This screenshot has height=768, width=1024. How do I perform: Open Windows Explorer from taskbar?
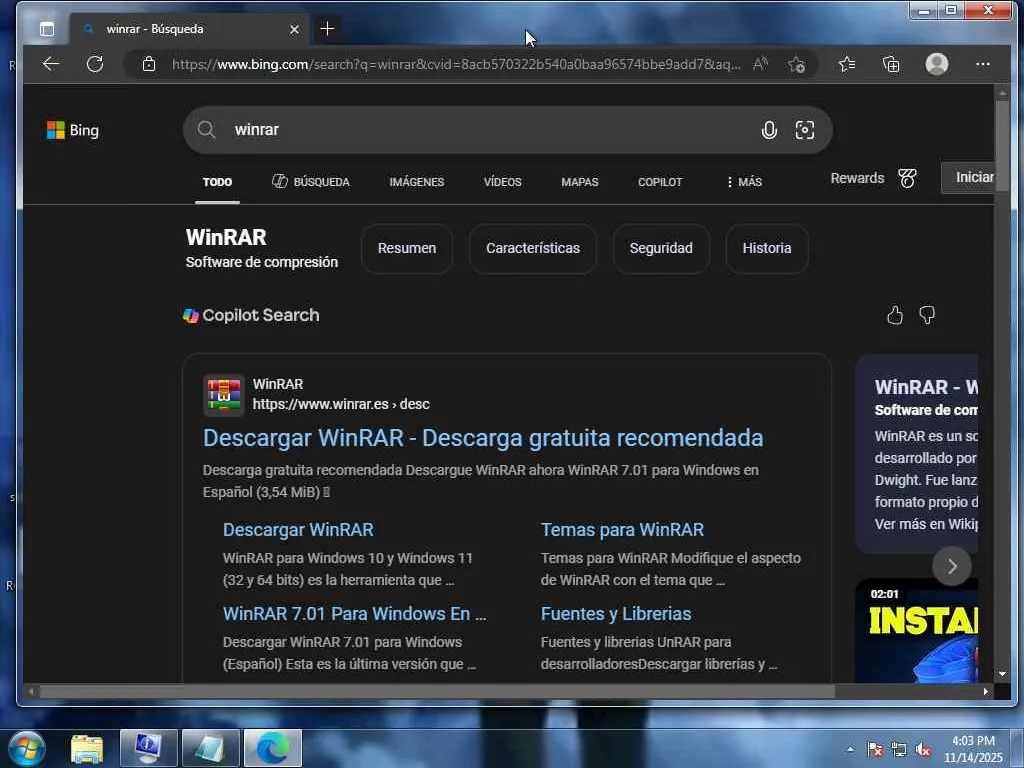click(x=87, y=748)
